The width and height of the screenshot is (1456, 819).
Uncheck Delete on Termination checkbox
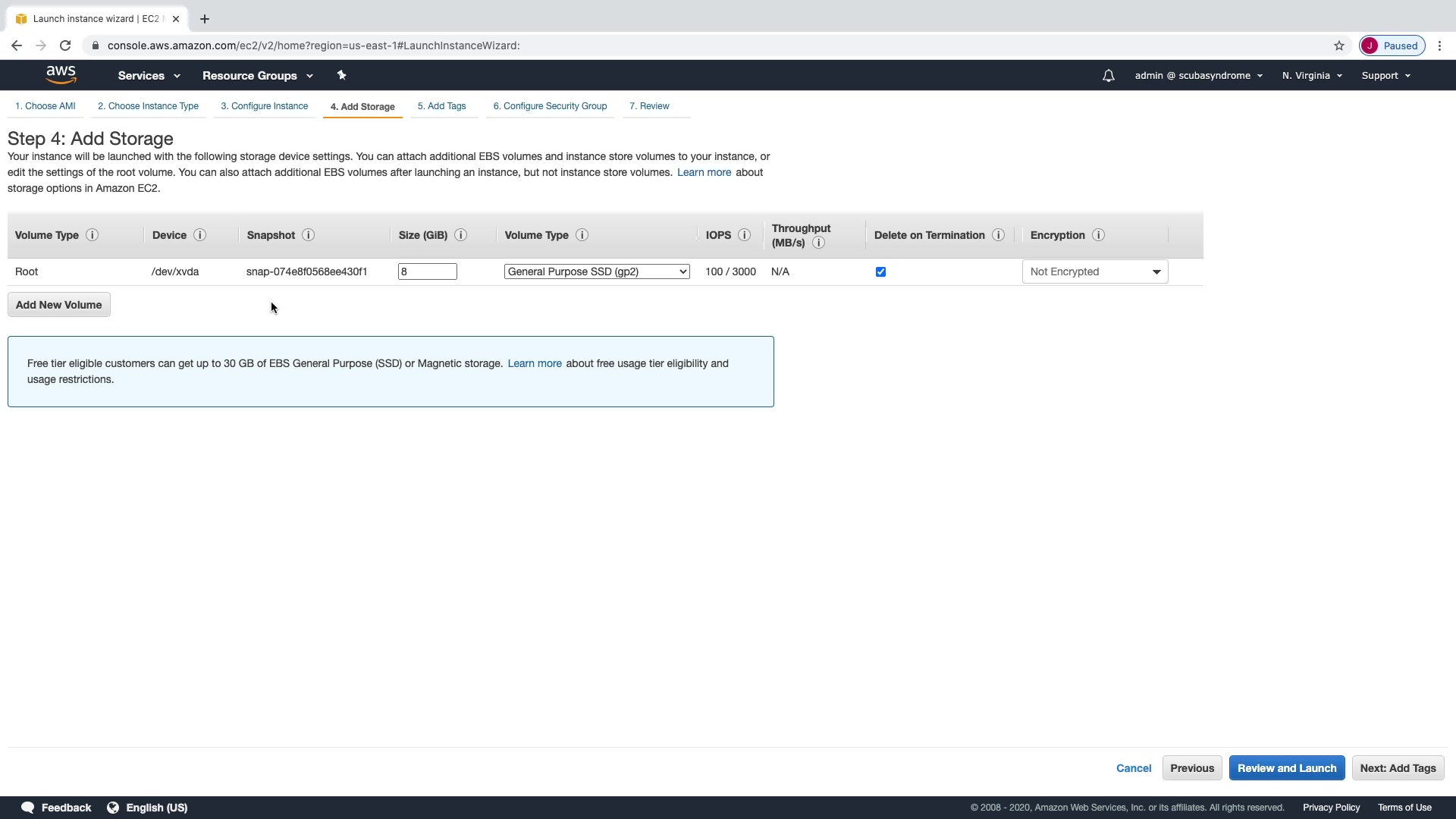pyautogui.click(x=880, y=272)
